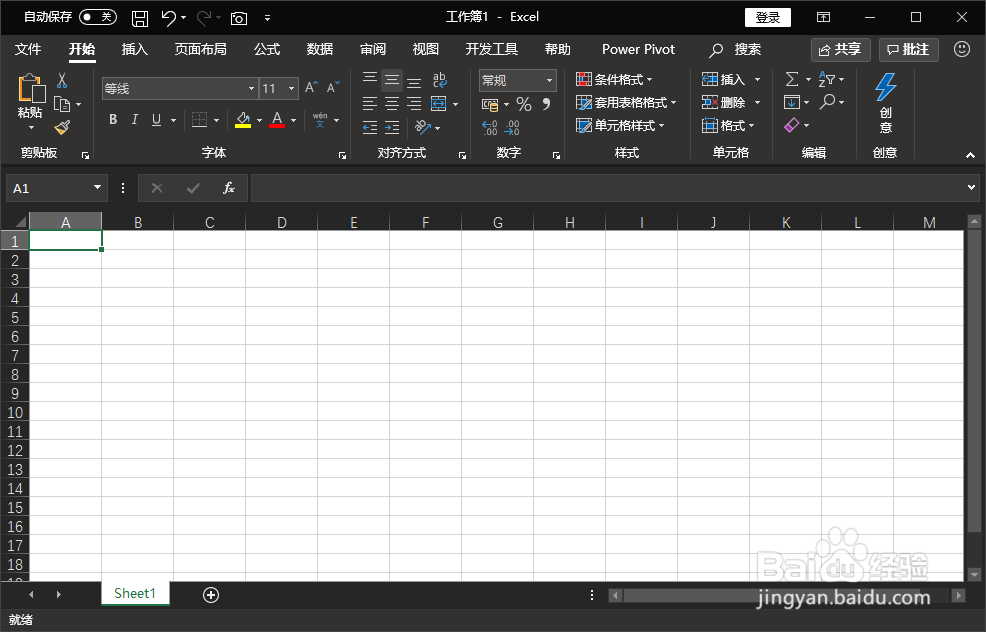The width and height of the screenshot is (986, 632).
Task: Switch to the 公式 tab
Action: click(267, 49)
